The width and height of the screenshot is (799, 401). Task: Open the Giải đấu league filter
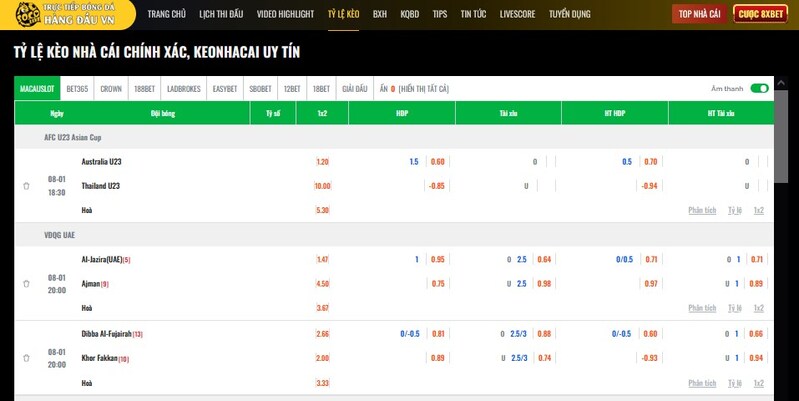coord(354,88)
